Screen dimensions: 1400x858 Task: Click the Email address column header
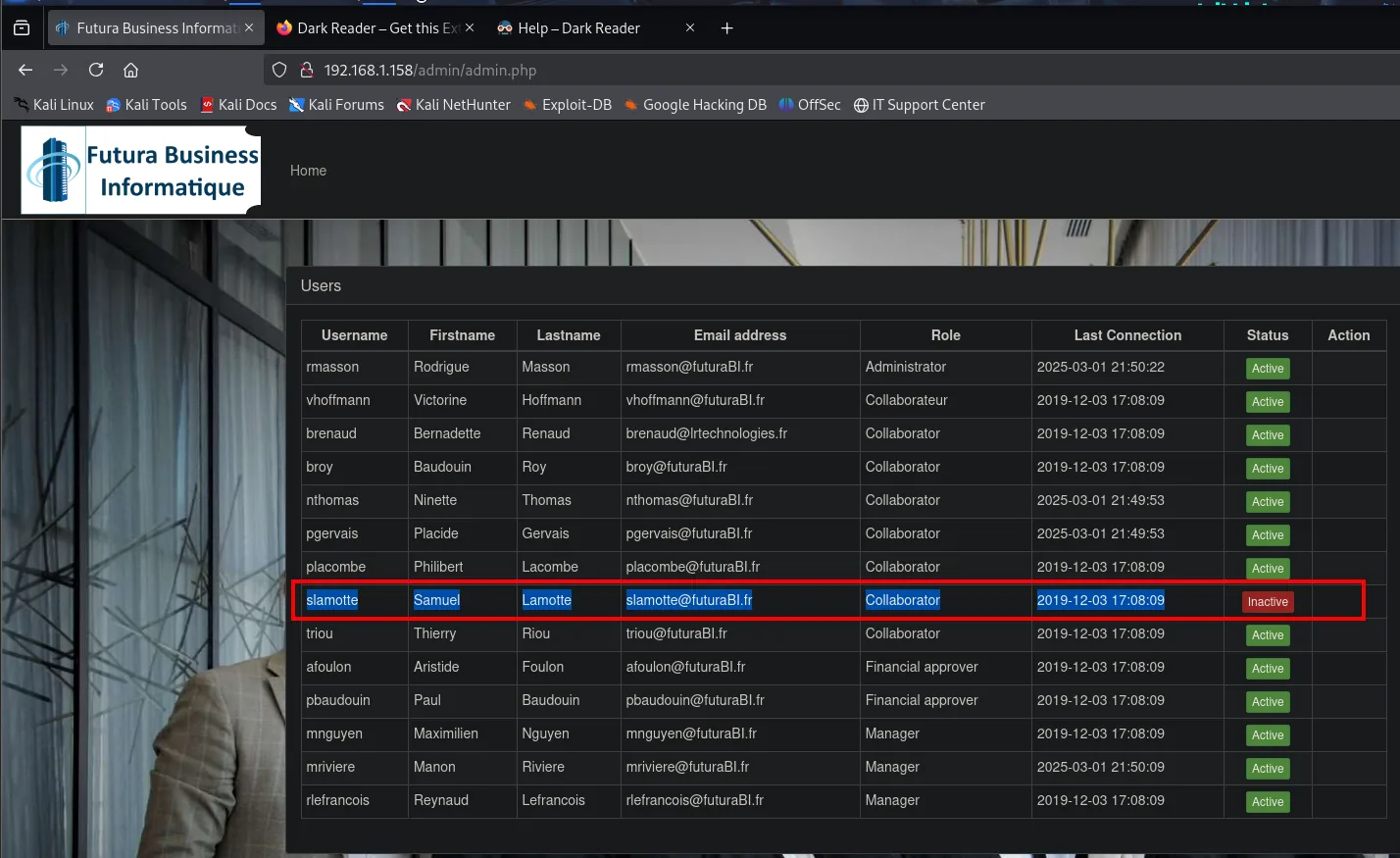click(740, 335)
